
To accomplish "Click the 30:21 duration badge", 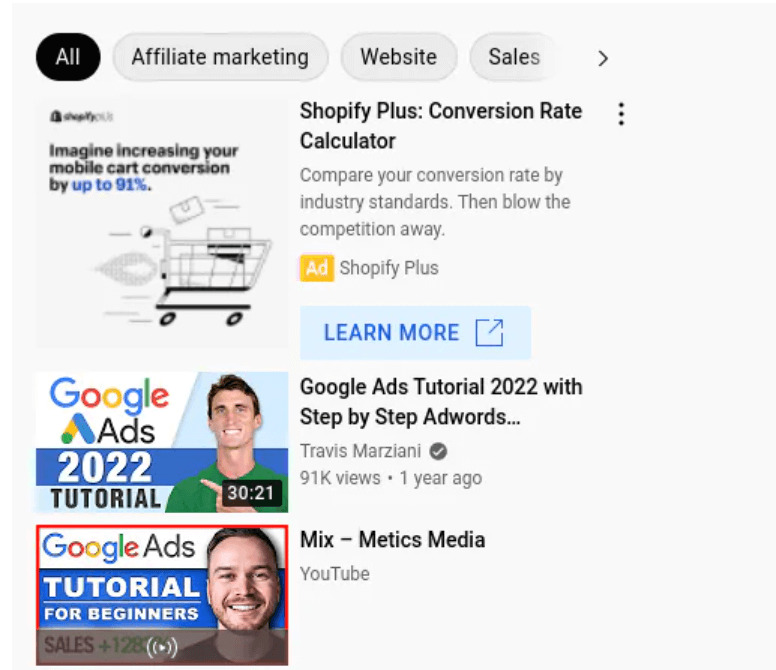I will pos(251,493).
